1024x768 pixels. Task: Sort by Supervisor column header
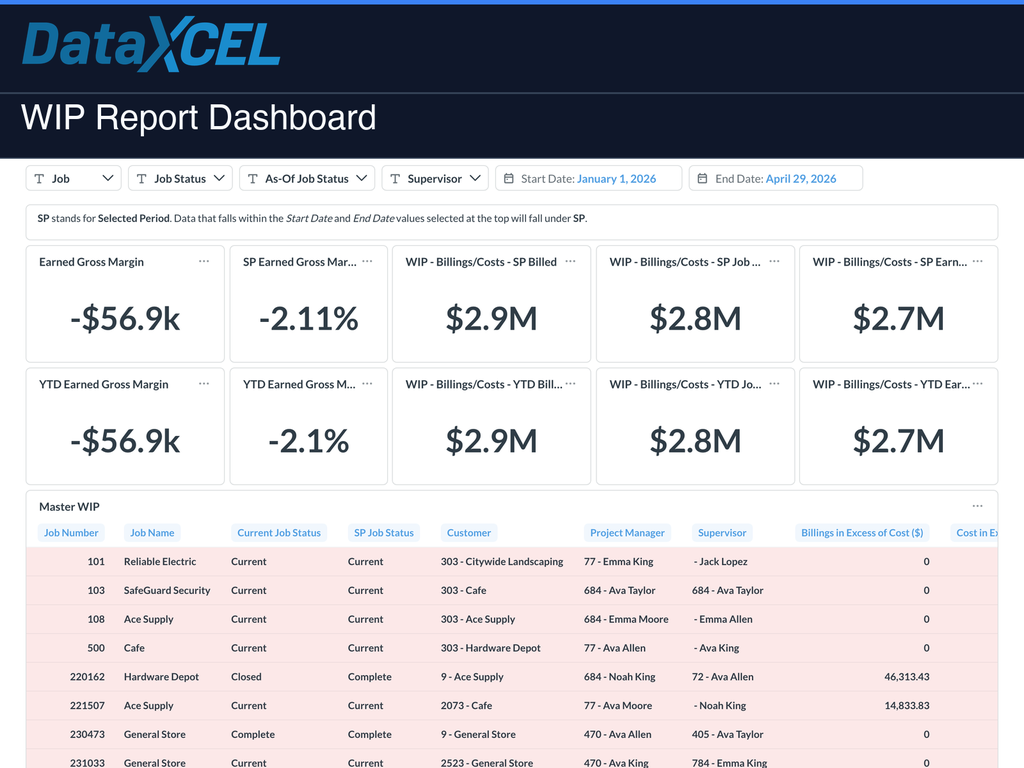pos(722,533)
